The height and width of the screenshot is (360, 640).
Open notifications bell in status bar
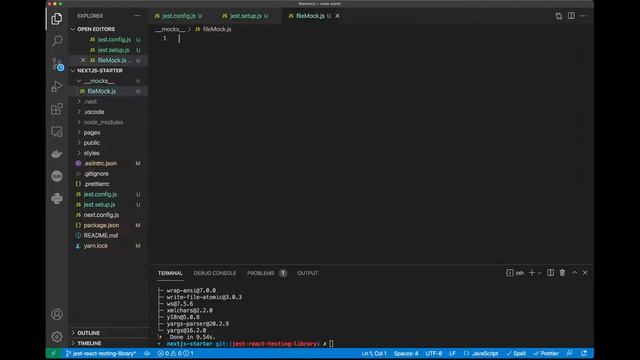pos(584,353)
